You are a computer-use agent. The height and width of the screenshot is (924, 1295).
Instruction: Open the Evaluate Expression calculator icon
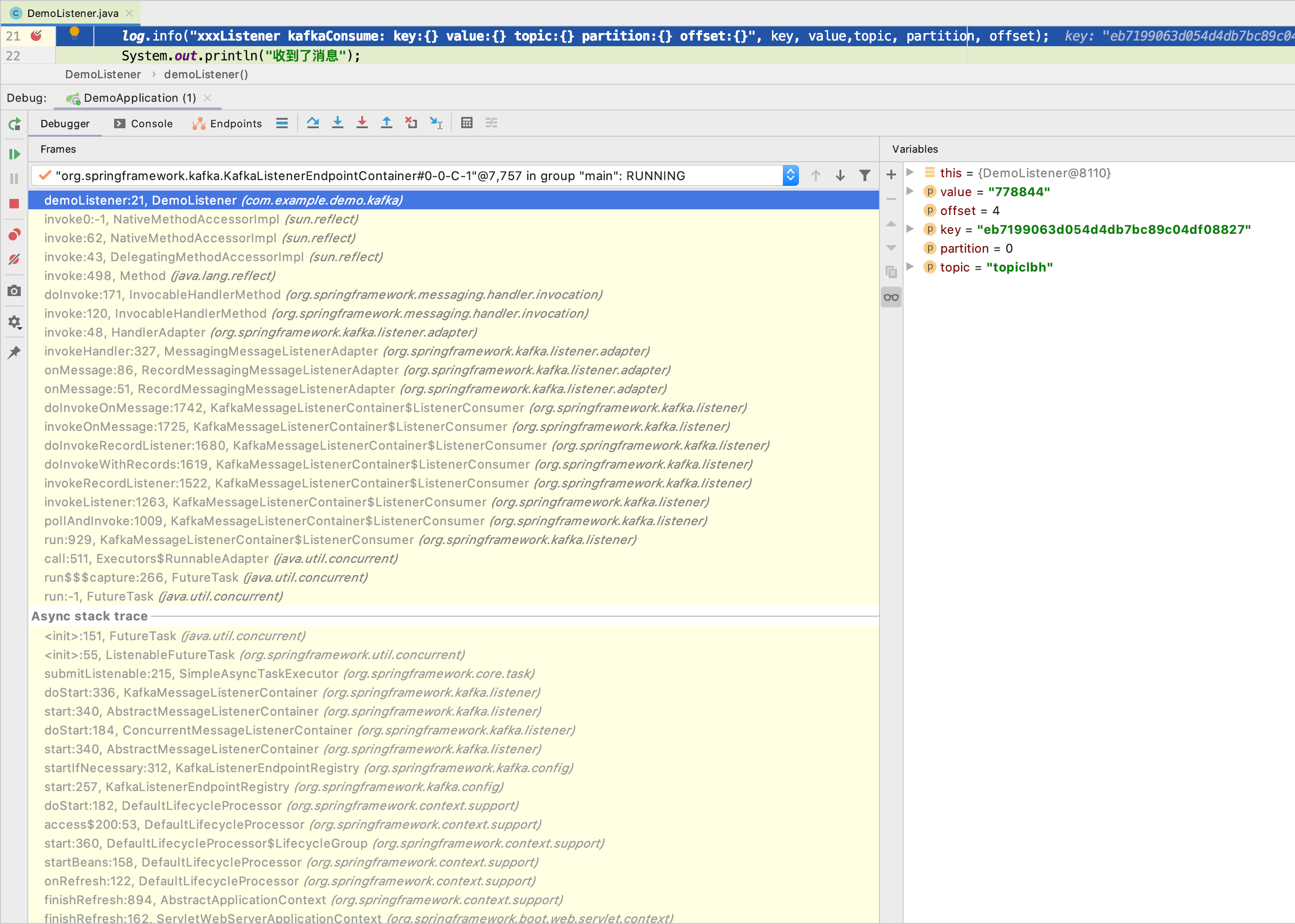pyautogui.click(x=467, y=123)
